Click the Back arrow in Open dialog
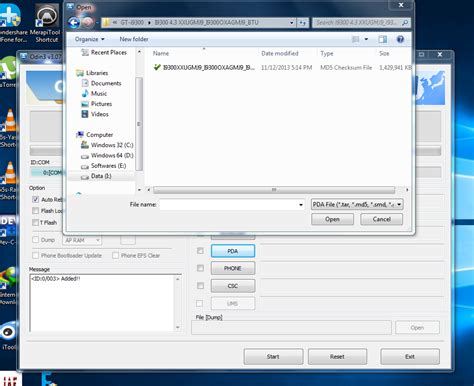This screenshot has width=474, height=386. click(x=74, y=23)
